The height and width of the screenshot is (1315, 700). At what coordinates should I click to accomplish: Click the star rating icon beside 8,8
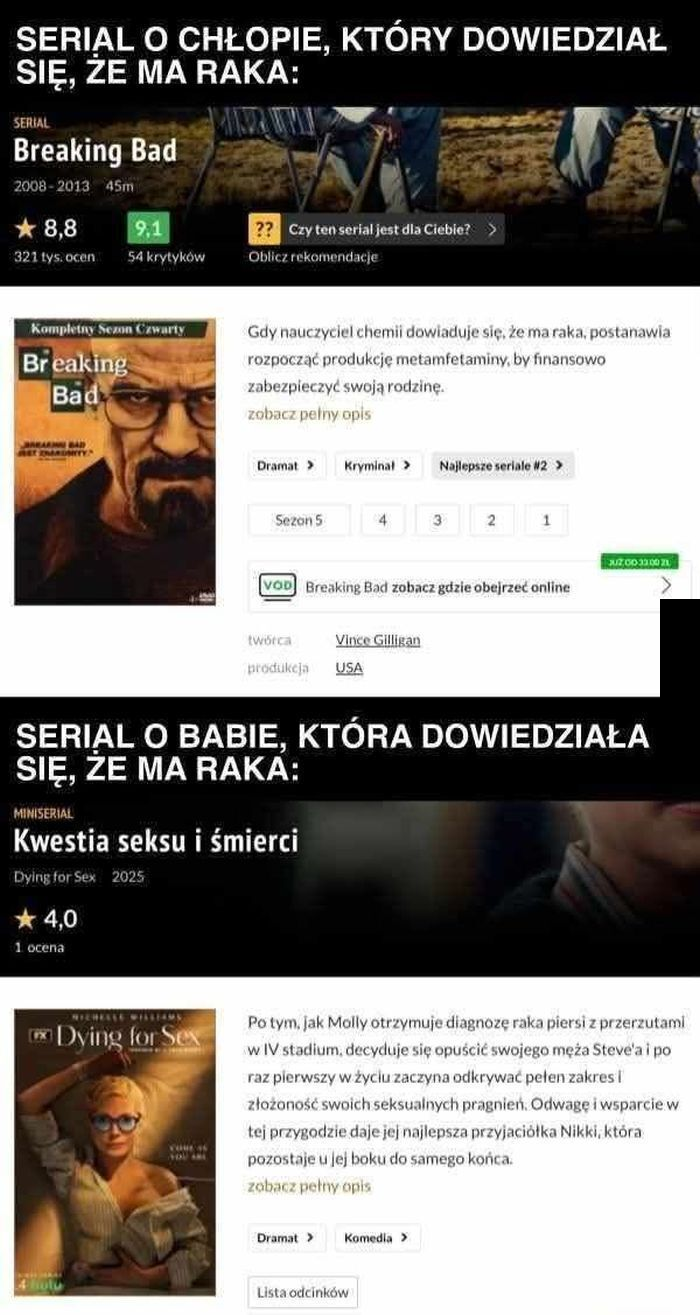(x=25, y=229)
